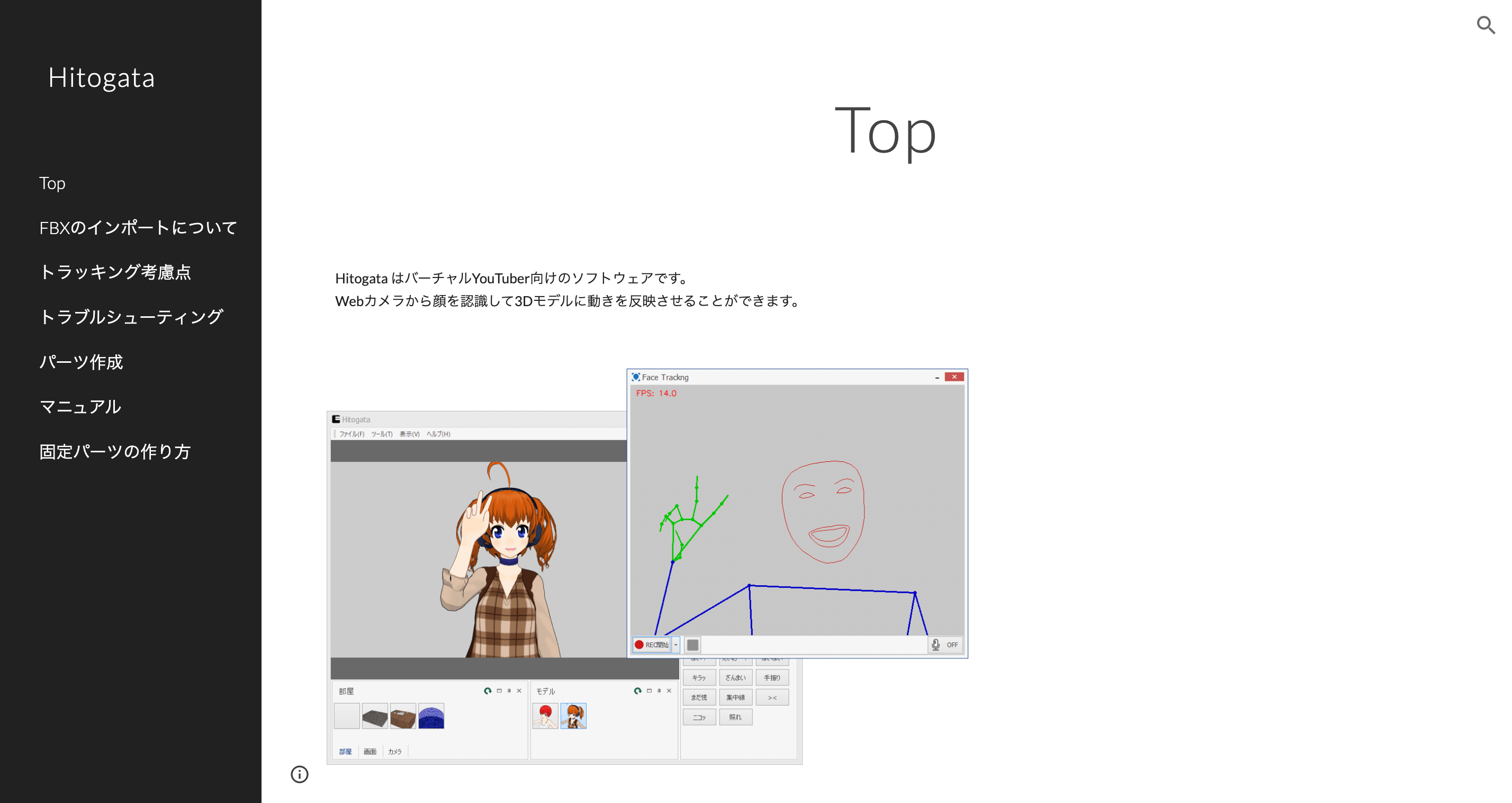Select the red-haired model thumbnail

pos(545,716)
